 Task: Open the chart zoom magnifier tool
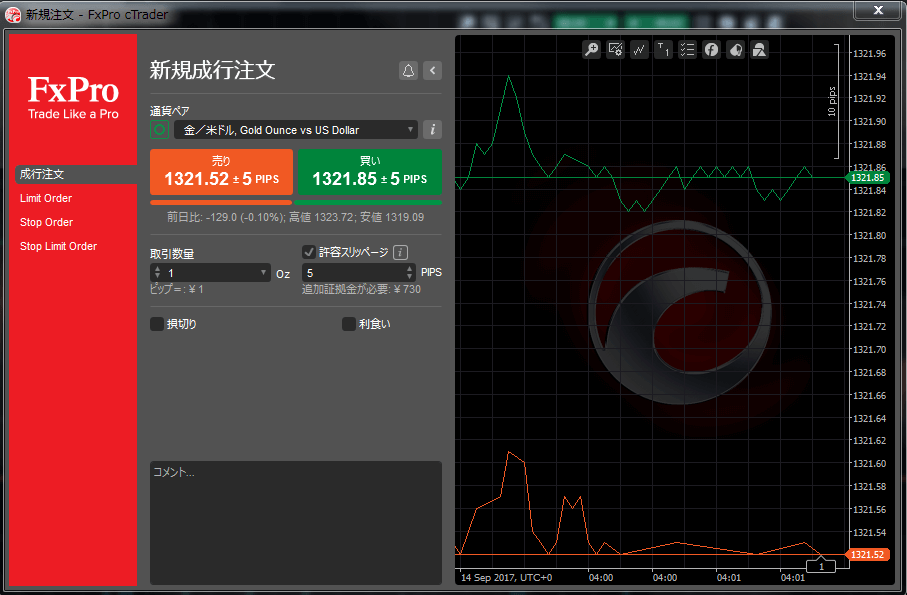click(x=591, y=50)
